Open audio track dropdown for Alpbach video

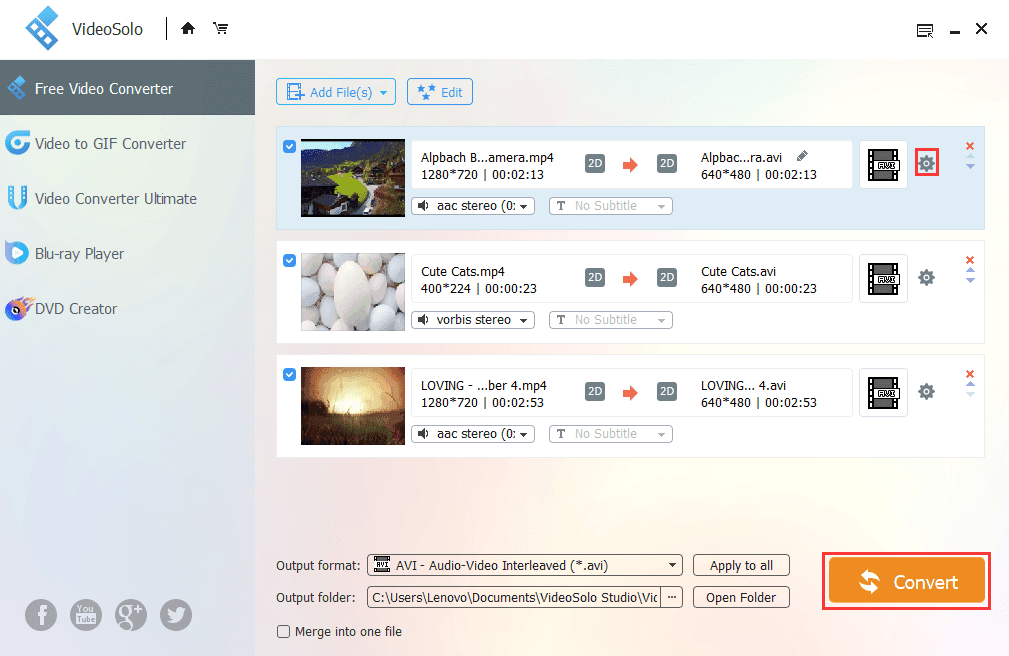pyautogui.click(x=473, y=206)
